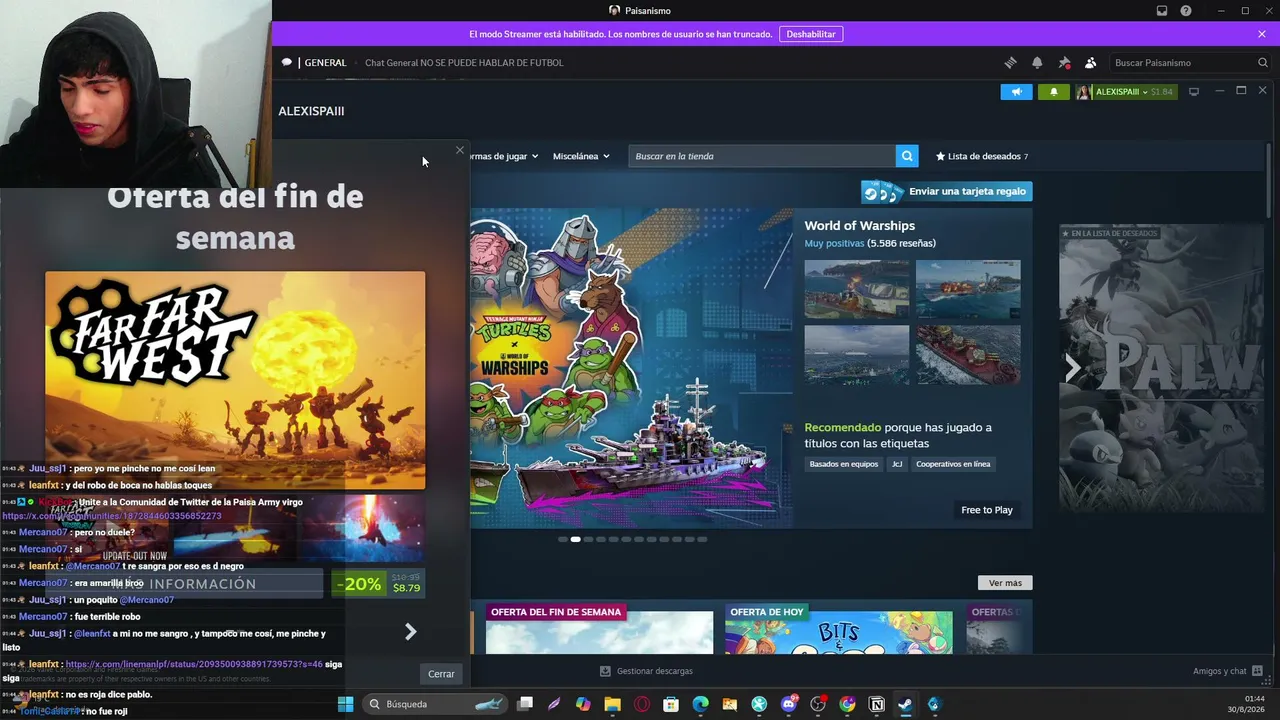Screen dimensions: 1280x720
Task: Open Google Chrome from the taskbar
Action: coord(848,704)
